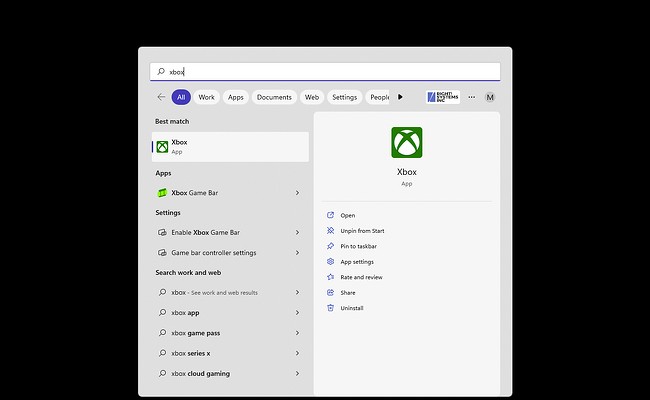
Task: Expand the xbox web results chevron
Action: (297, 293)
